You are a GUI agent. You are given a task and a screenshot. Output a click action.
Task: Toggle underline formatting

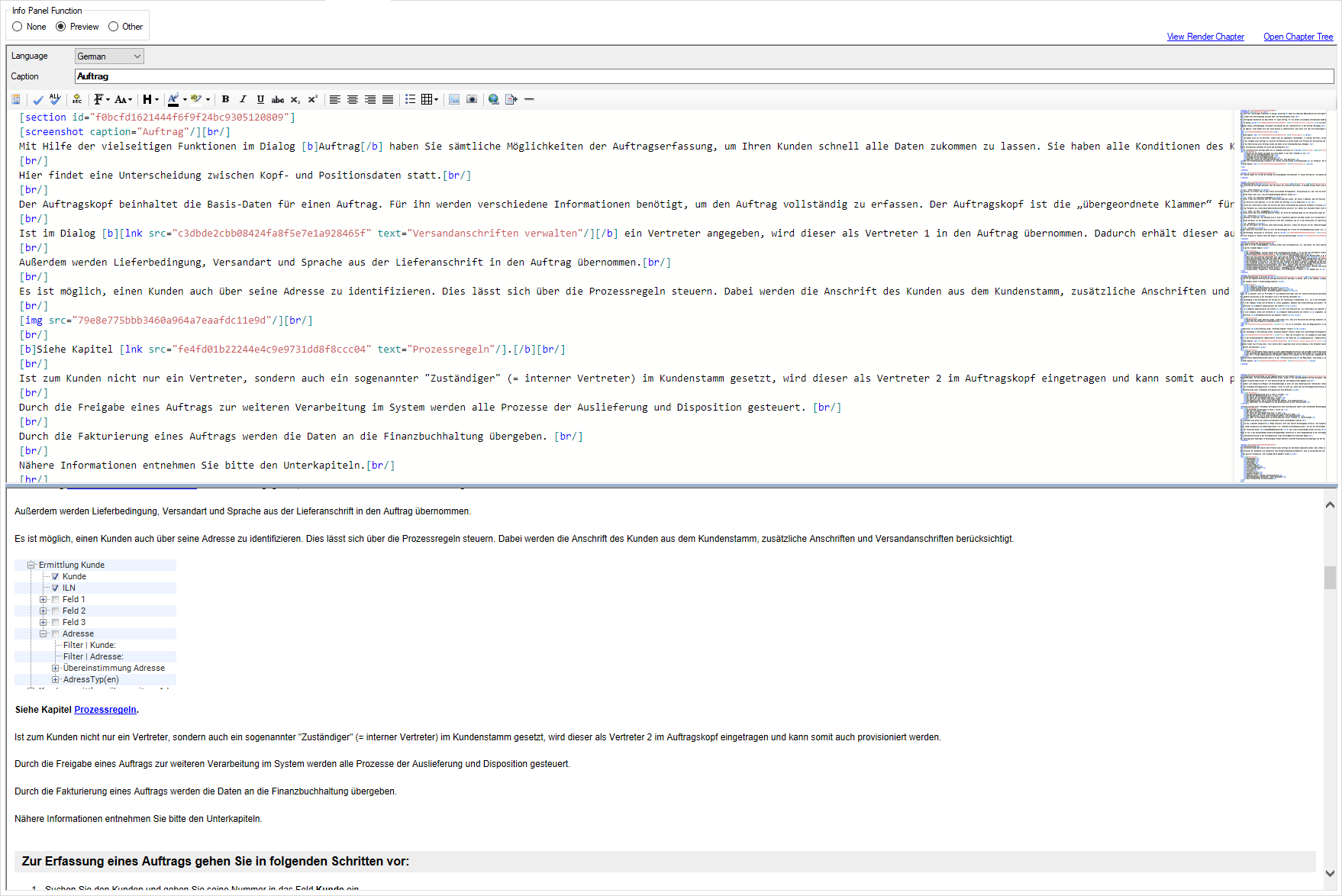point(260,99)
